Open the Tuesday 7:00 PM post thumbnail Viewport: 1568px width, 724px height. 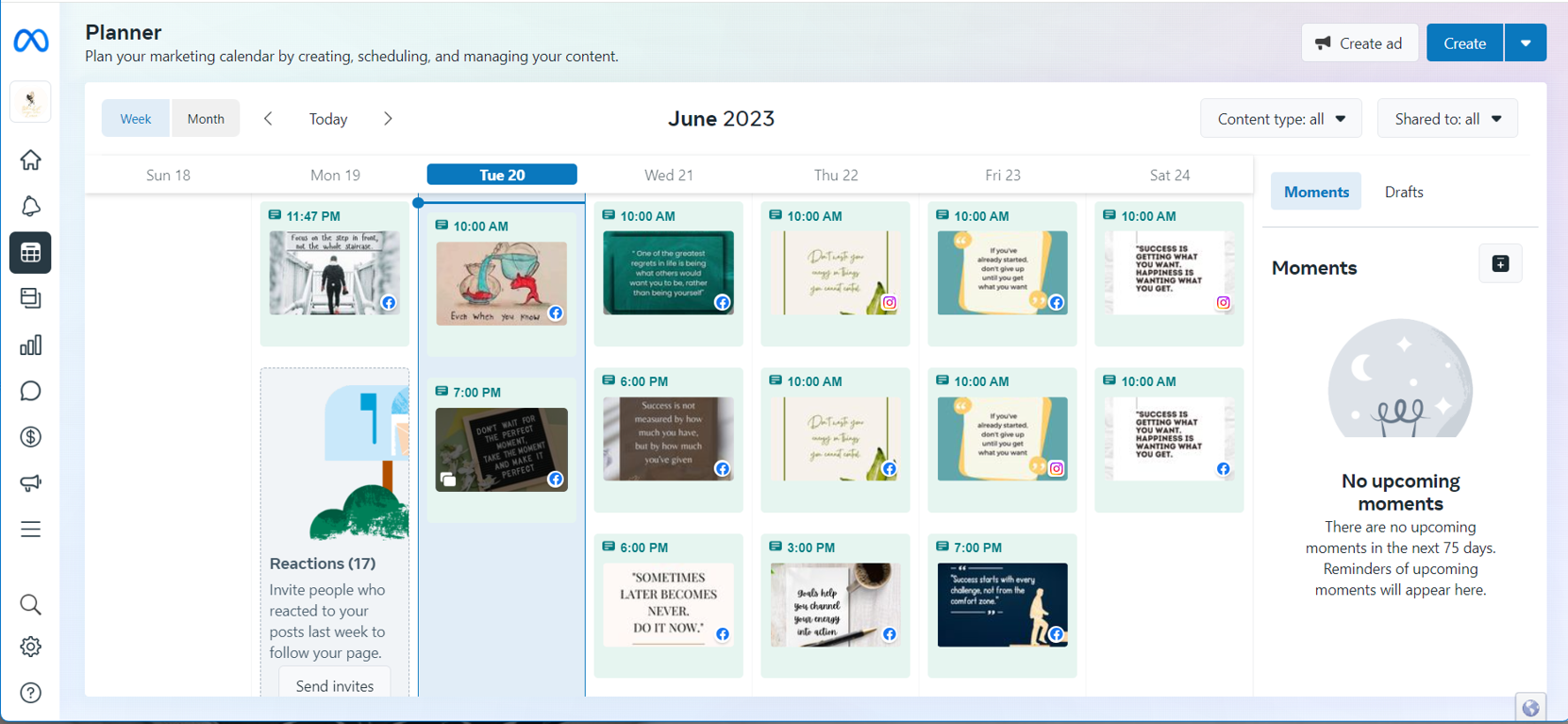pyautogui.click(x=502, y=449)
